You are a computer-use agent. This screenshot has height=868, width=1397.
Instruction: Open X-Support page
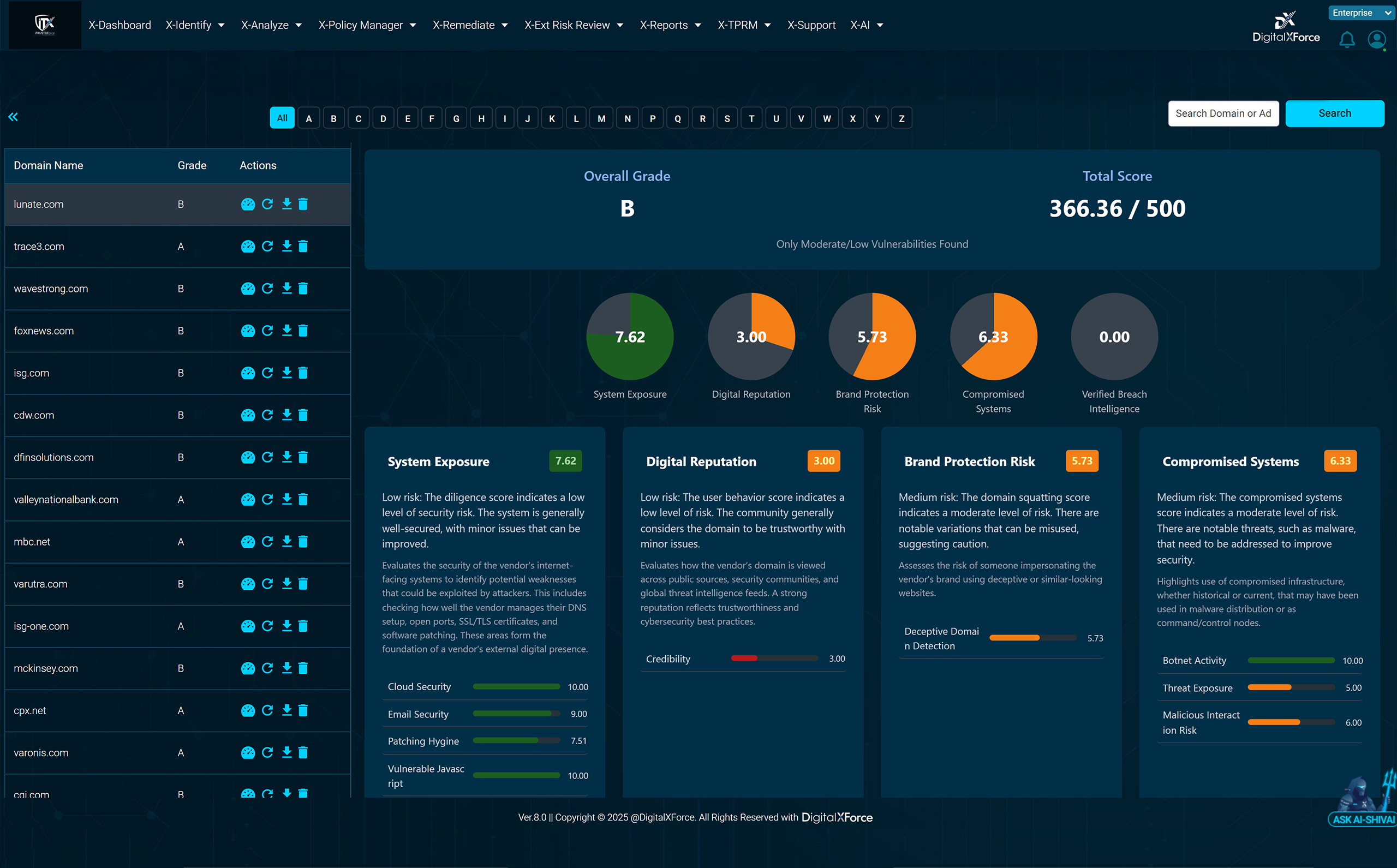click(x=811, y=25)
